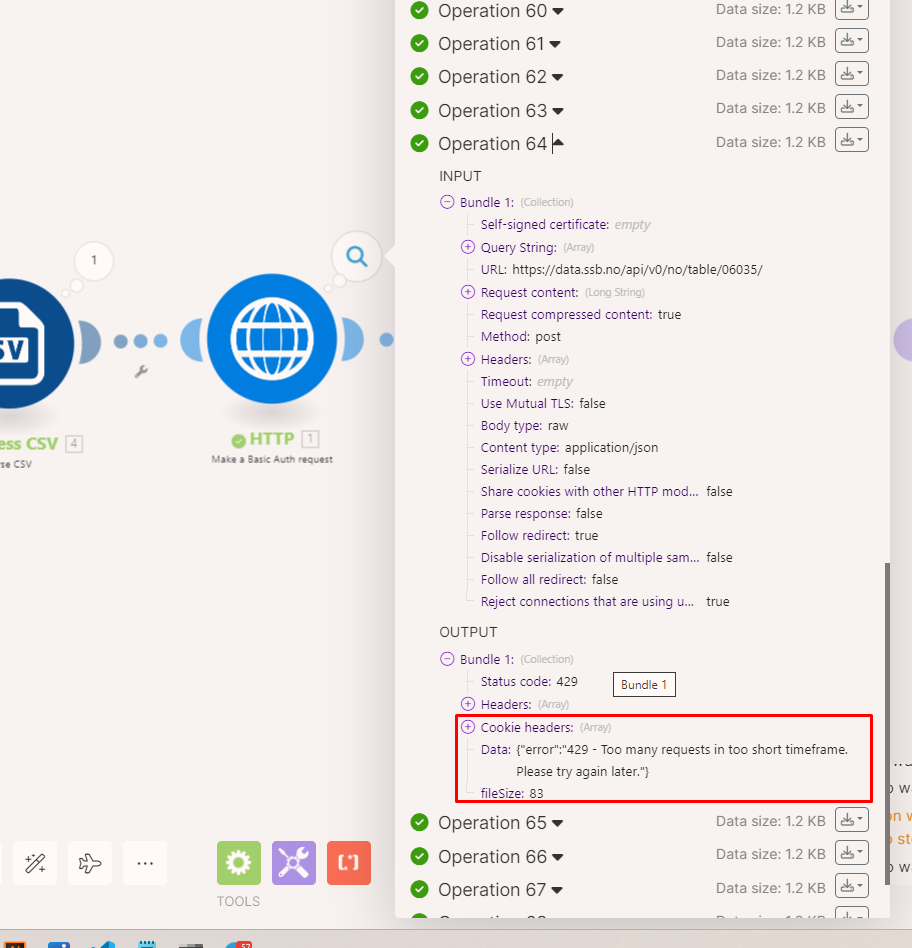The image size is (912, 948).
Task: Collapse Bundle 1 in the OUTPUT section
Action: 446,658
